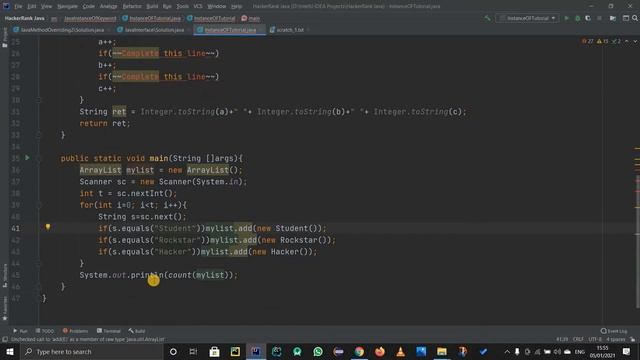Image resolution: width=640 pixels, height=360 pixels.
Task: Click the main method breadcrumb
Action: coord(251,18)
